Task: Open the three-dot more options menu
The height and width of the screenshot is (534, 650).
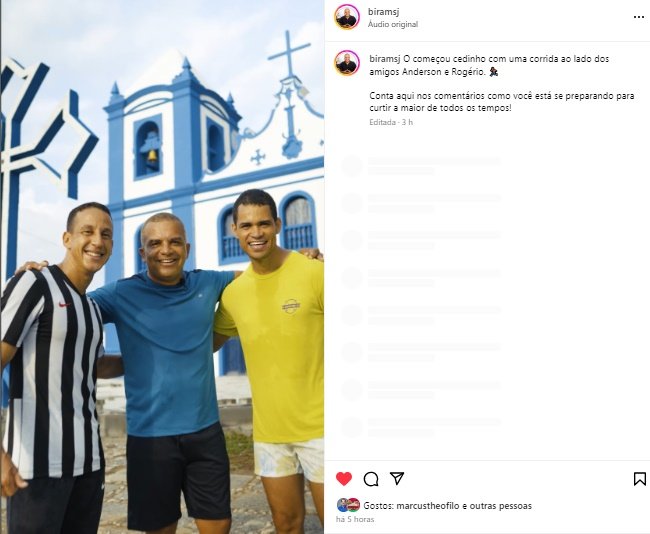Action: [x=639, y=17]
